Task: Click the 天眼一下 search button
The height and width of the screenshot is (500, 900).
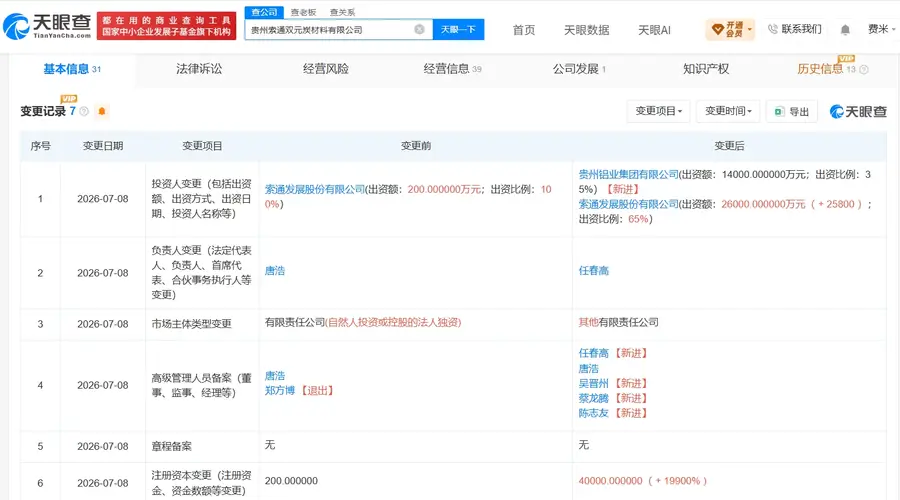Action: [458, 29]
